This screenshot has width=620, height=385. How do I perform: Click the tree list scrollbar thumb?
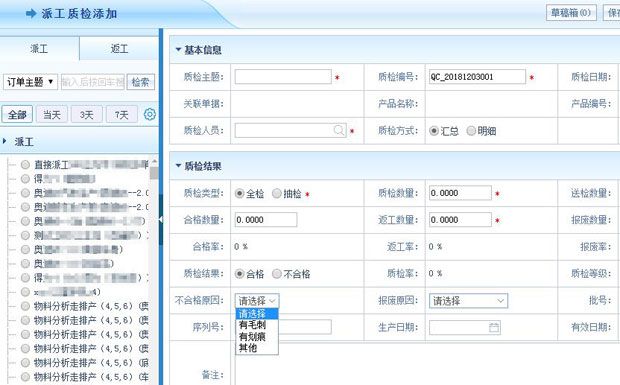154,173
